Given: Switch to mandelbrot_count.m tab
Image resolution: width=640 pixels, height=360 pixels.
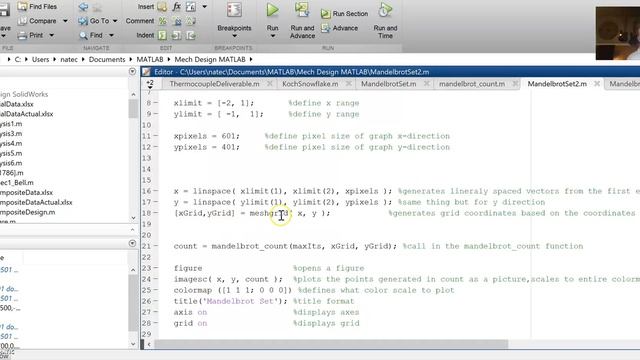Looking at the screenshot, I should click(472, 84).
